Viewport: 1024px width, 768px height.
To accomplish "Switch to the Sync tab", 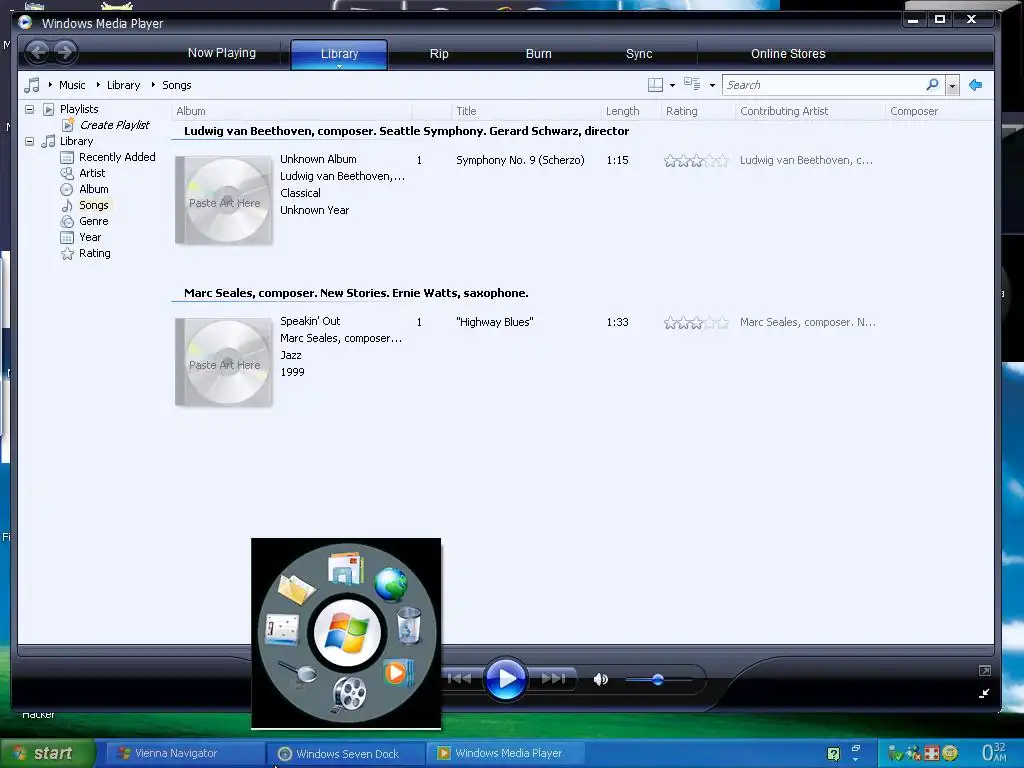I will click(x=639, y=54).
